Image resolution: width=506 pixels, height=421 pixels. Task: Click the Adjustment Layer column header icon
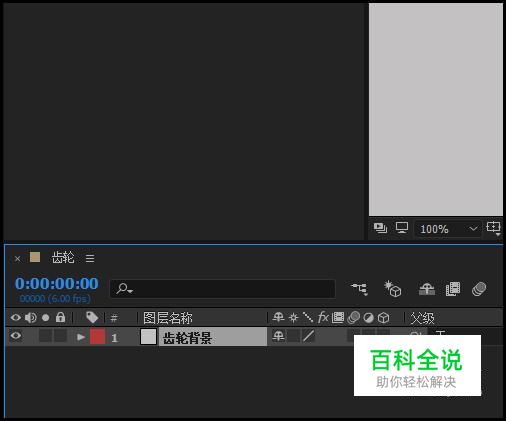point(368,318)
